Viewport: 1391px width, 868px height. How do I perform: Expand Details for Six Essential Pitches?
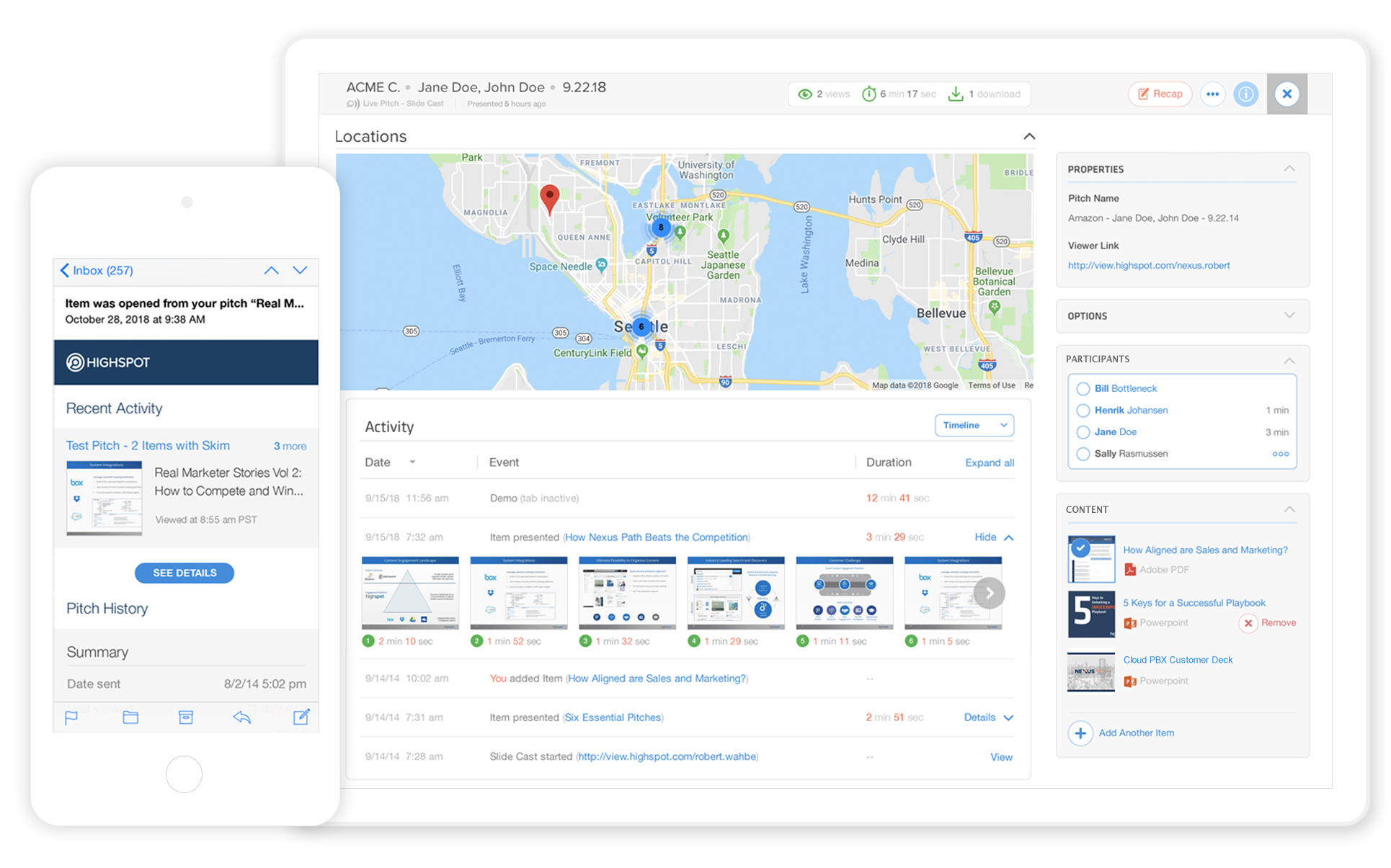point(988,717)
